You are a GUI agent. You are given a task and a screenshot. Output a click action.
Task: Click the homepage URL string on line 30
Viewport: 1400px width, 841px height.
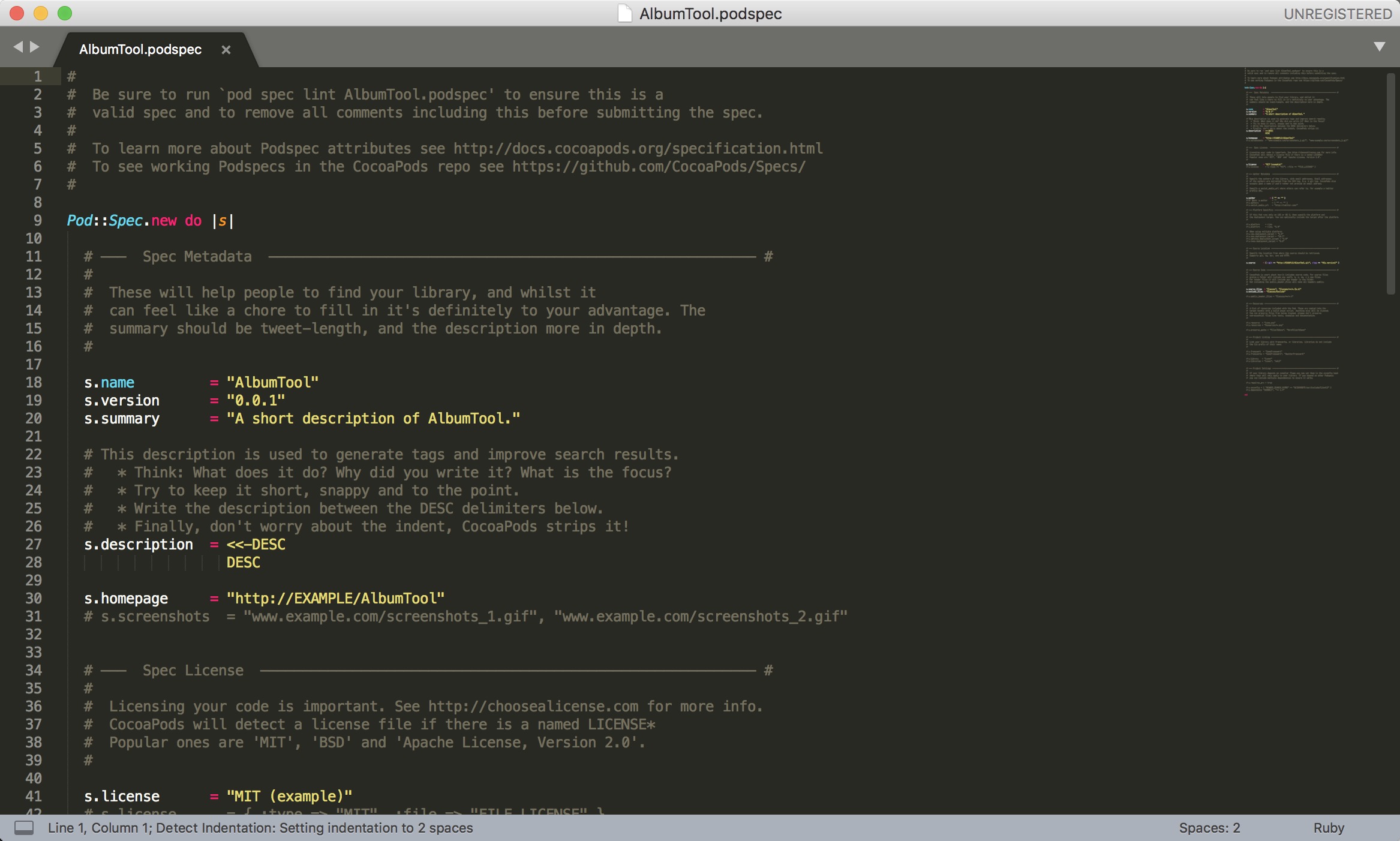click(335, 599)
